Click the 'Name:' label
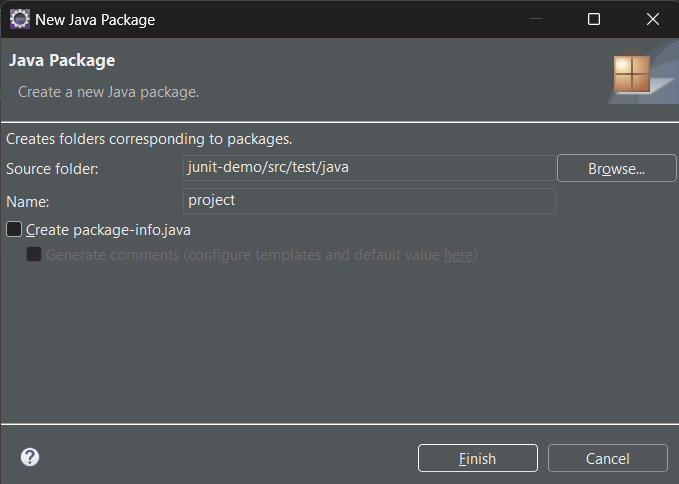679x484 pixels. click(x=28, y=201)
